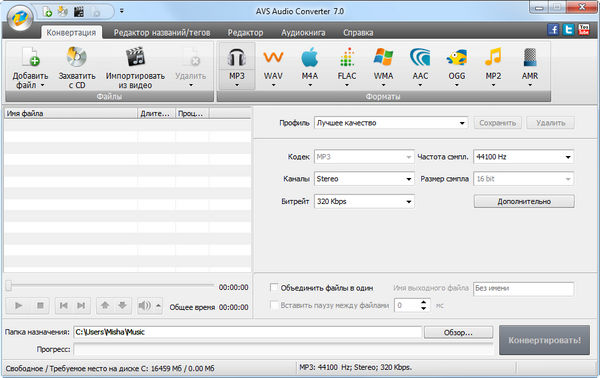Click playback position slider handle
600x378 pixels.
point(9,285)
